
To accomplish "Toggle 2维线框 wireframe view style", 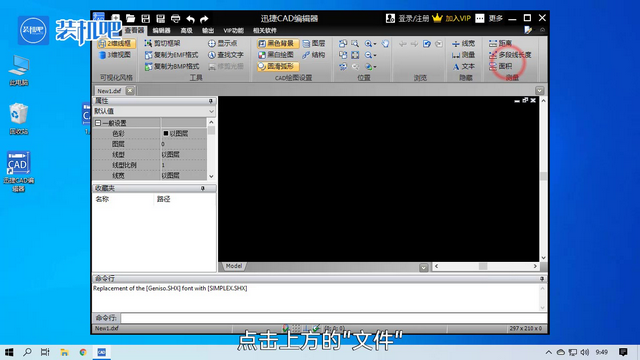I will (116, 43).
